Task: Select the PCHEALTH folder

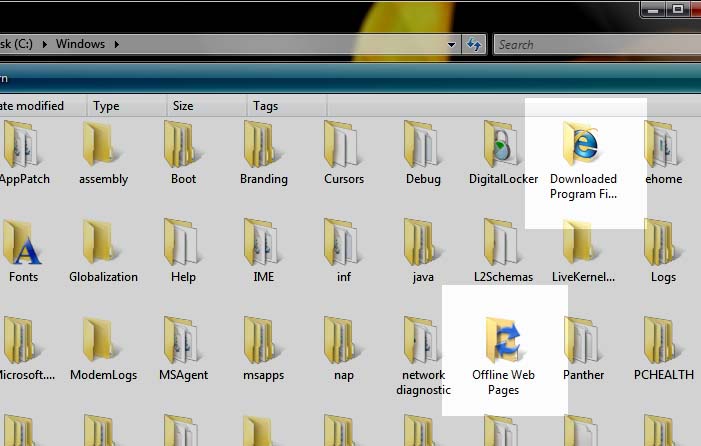Action: 663,349
